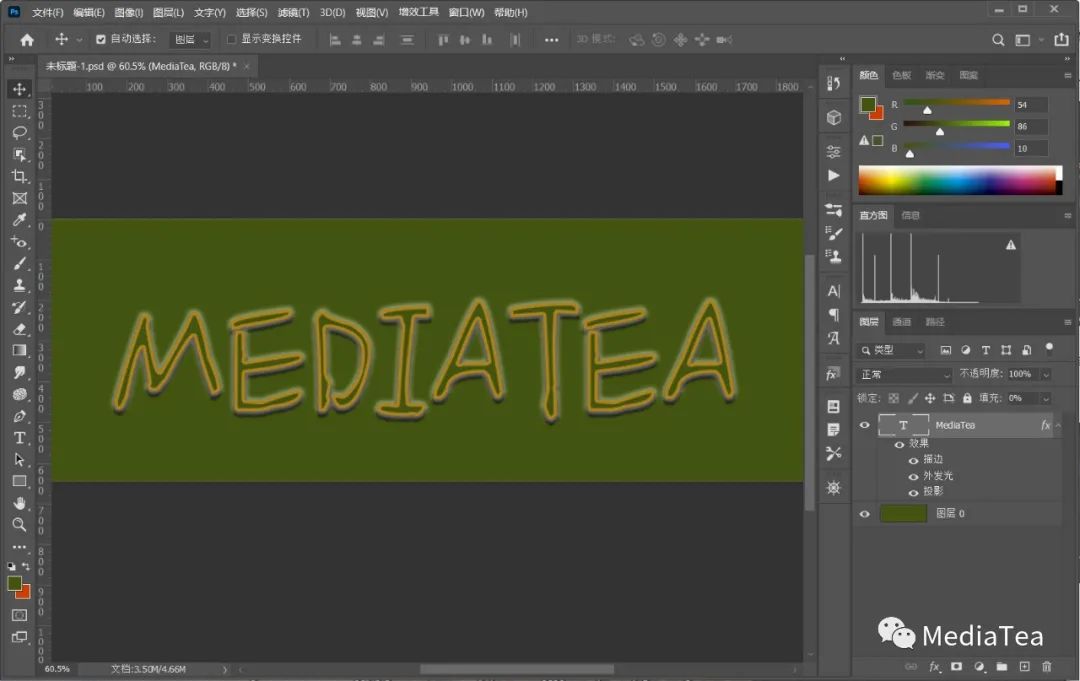The image size is (1080, 681).
Task: Open the Paragraph panel icon
Action: tap(833, 315)
